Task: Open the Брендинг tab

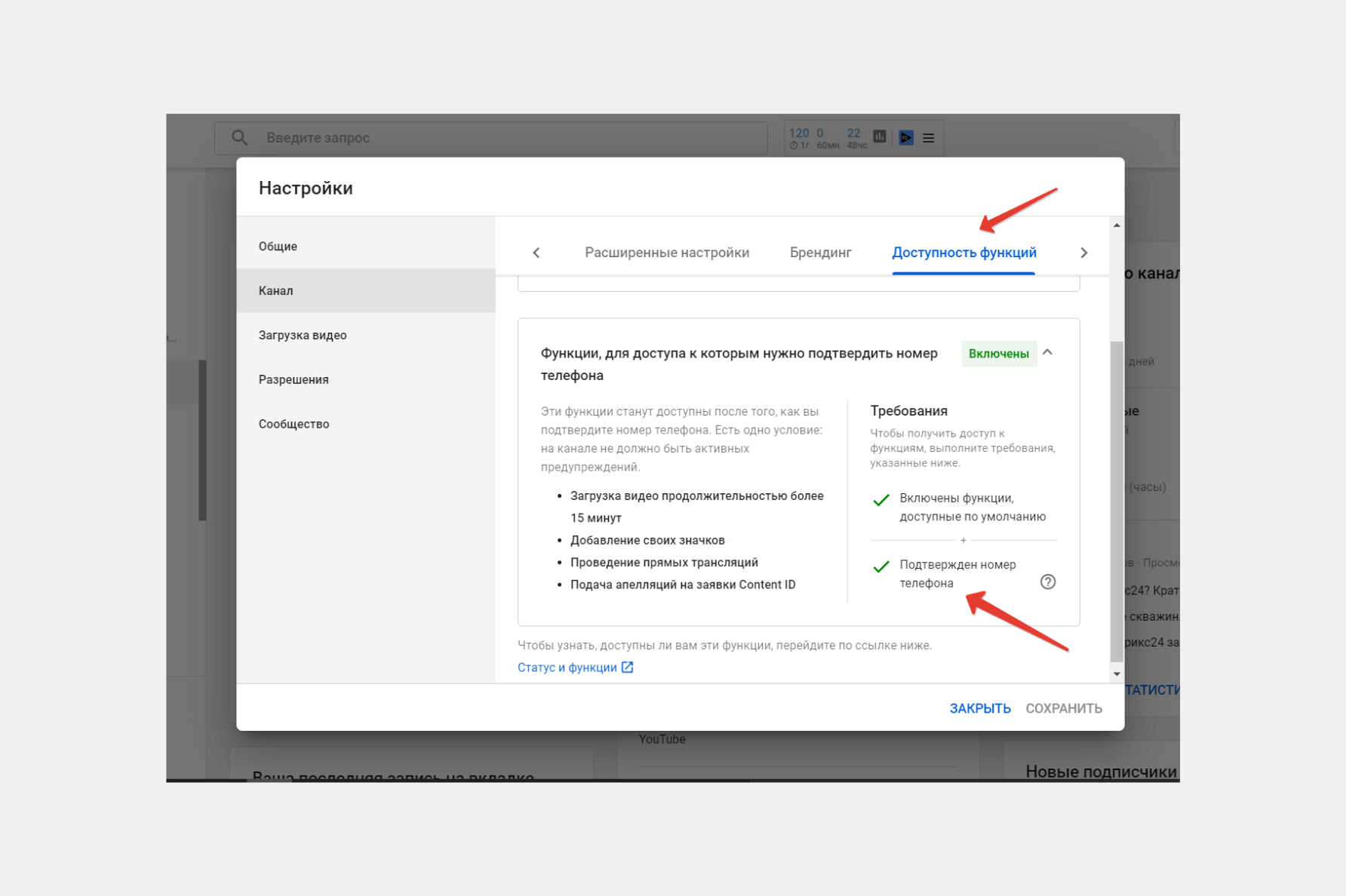Action: pos(820,253)
